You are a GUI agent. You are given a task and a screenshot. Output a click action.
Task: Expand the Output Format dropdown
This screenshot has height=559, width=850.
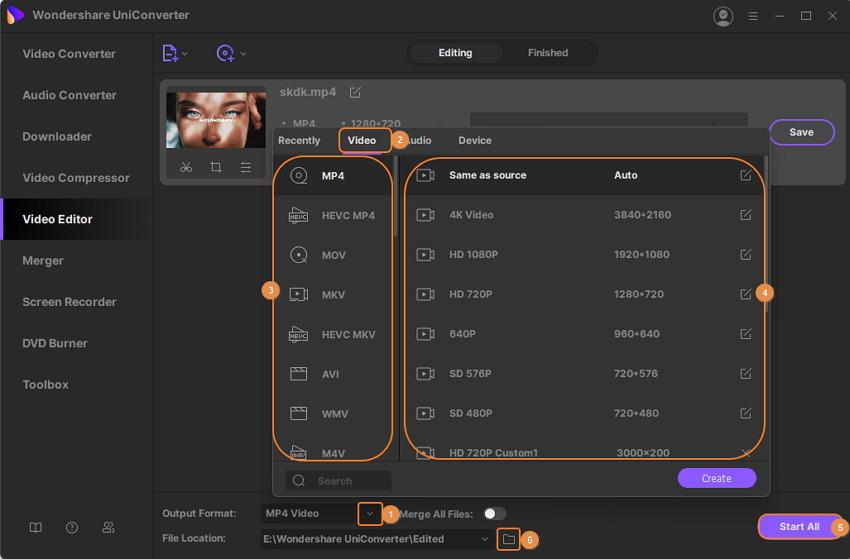pyautogui.click(x=370, y=513)
